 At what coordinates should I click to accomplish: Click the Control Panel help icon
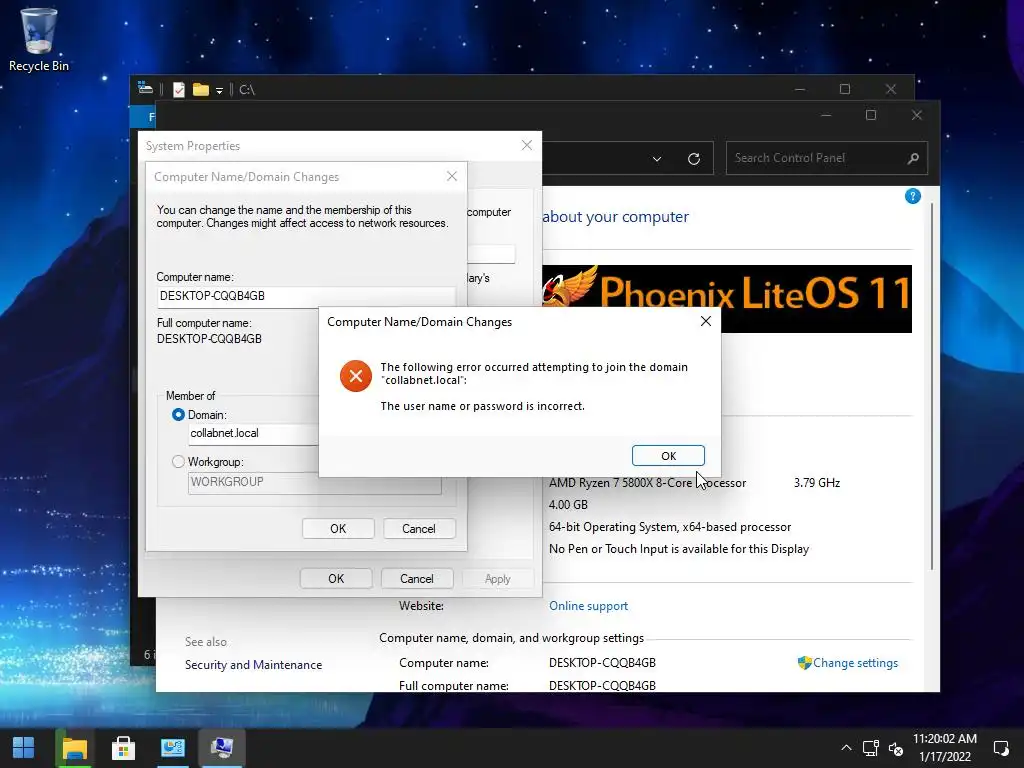tap(912, 196)
